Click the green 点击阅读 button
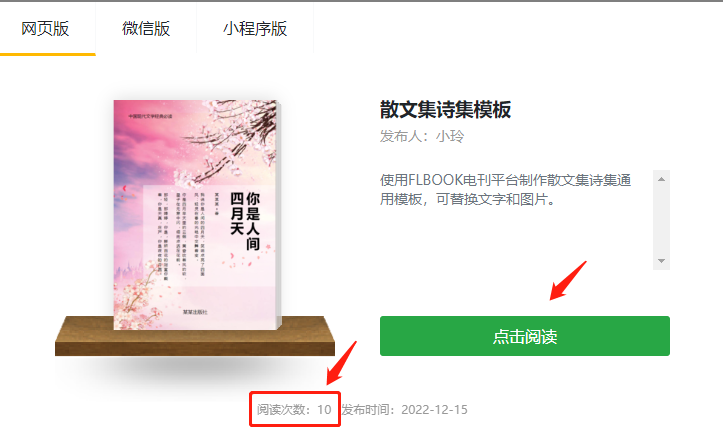The width and height of the screenshot is (723, 434). pos(525,336)
